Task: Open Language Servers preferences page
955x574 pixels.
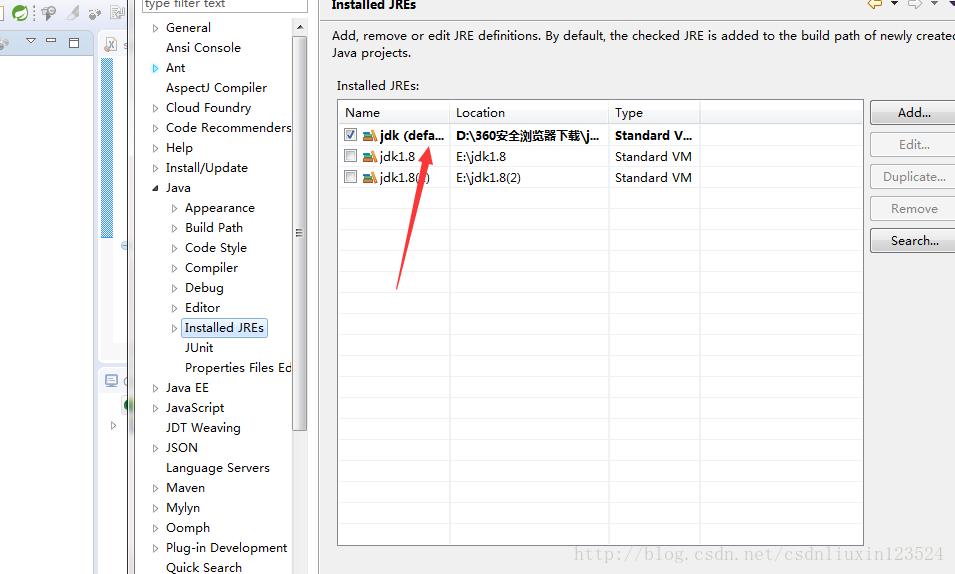Action: [217, 468]
